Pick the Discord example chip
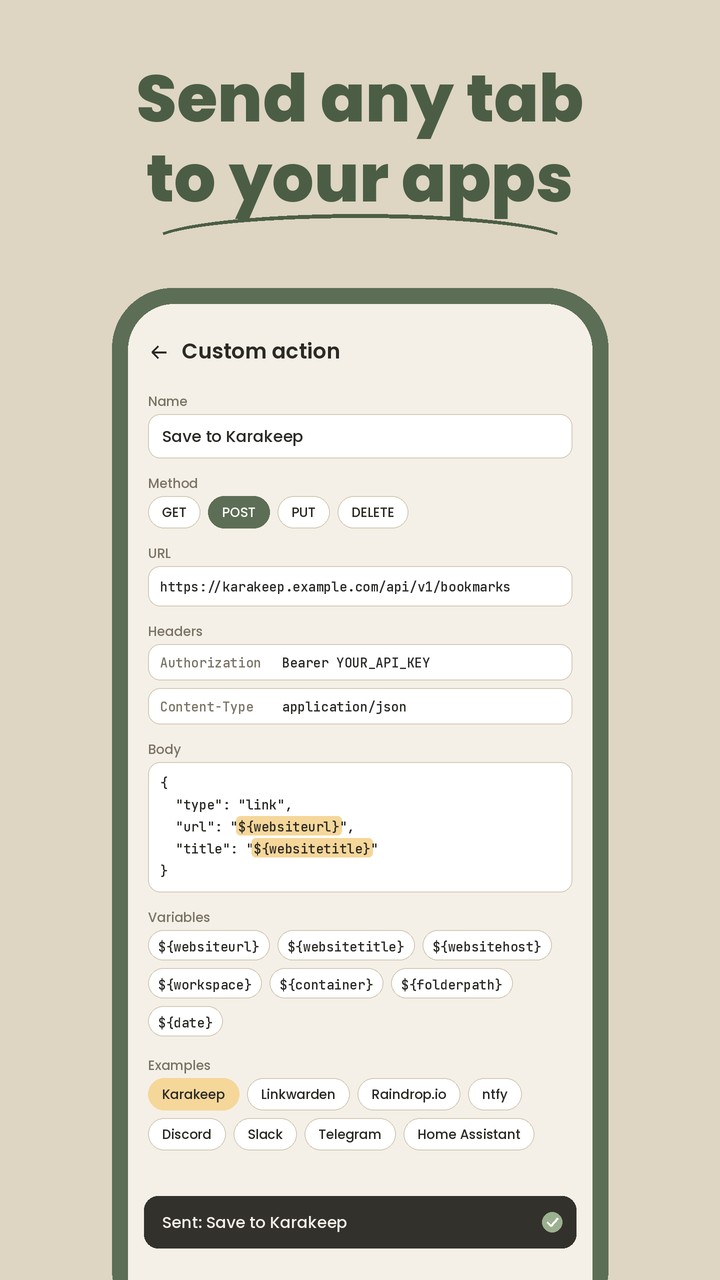 [187, 1134]
